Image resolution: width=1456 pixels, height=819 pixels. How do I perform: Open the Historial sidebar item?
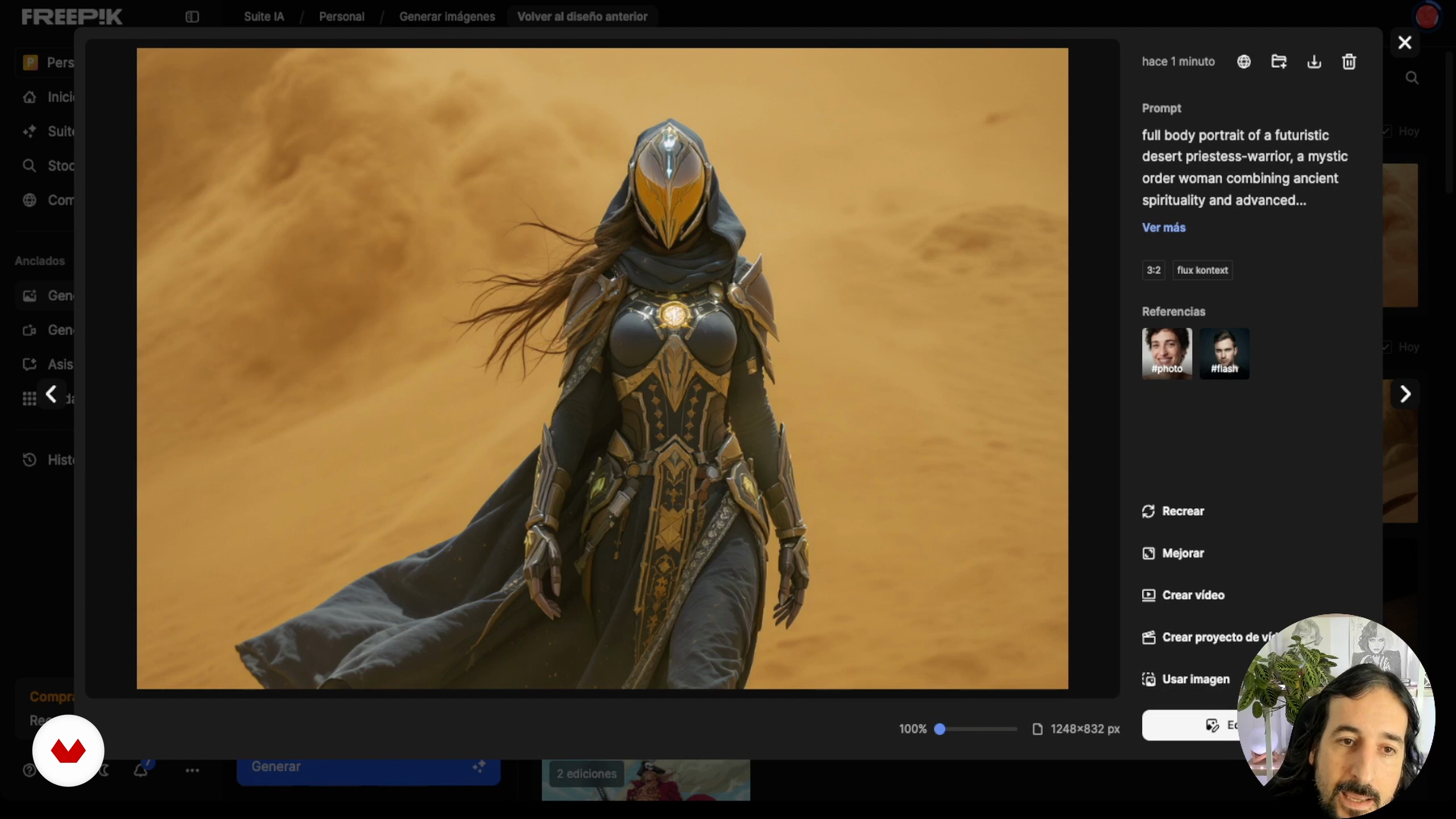48,460
